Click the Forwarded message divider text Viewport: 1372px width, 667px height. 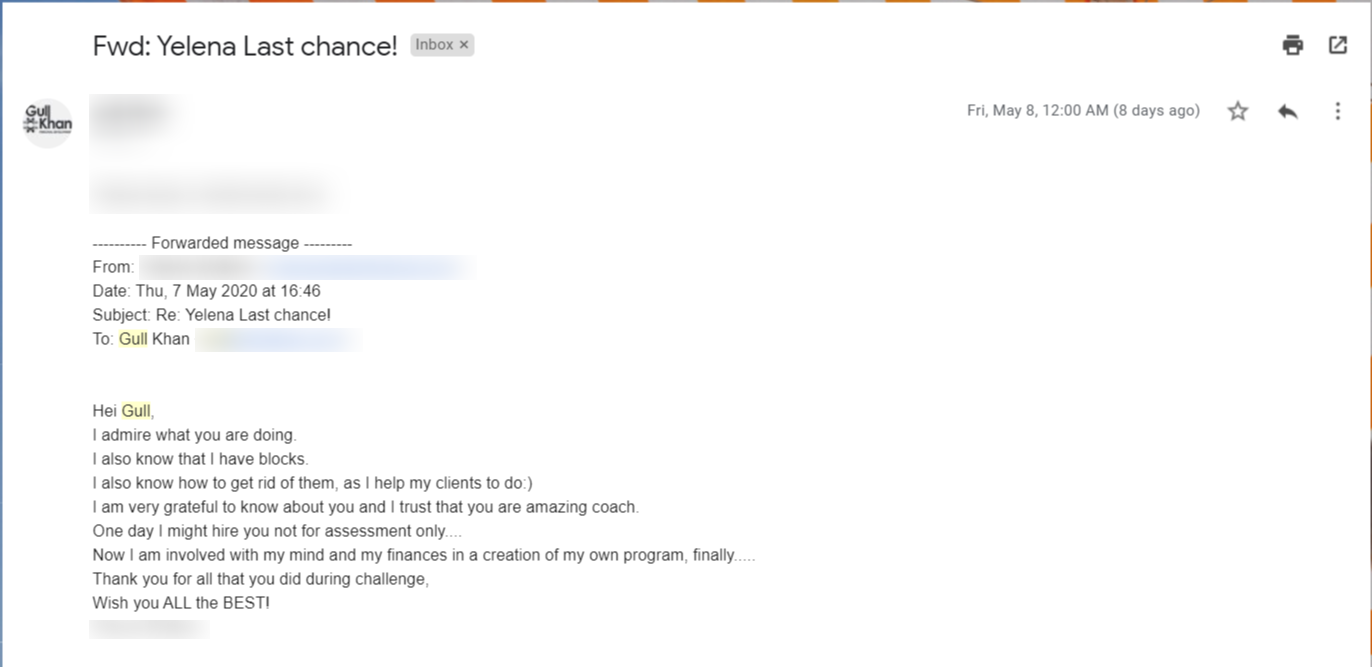[222, 243]
